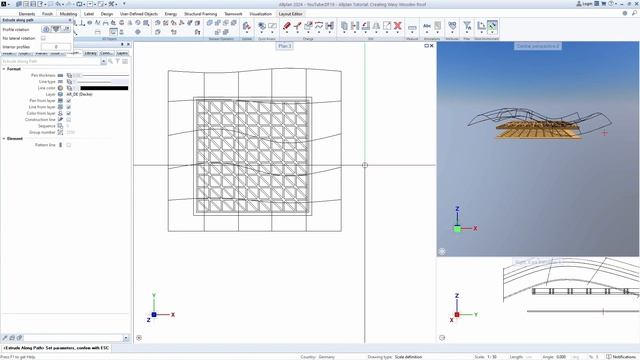Click the Central perspective viewport label
Screen dimensions: 640x360
pos(538,46)
